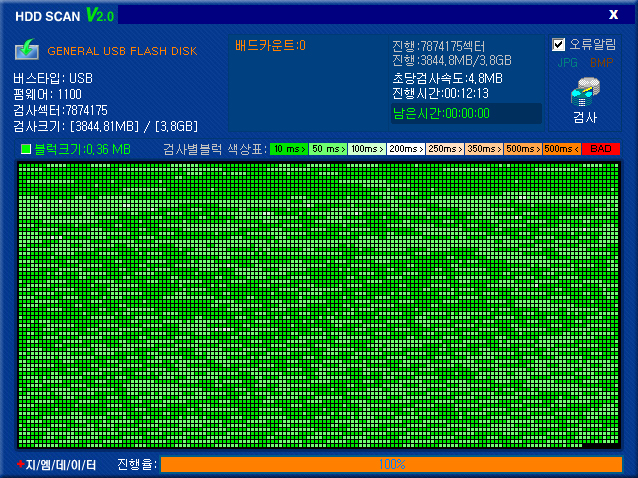Select the 500ms > color legend swatch
This screenshot has width=638, height=478.
coord(523,149)
